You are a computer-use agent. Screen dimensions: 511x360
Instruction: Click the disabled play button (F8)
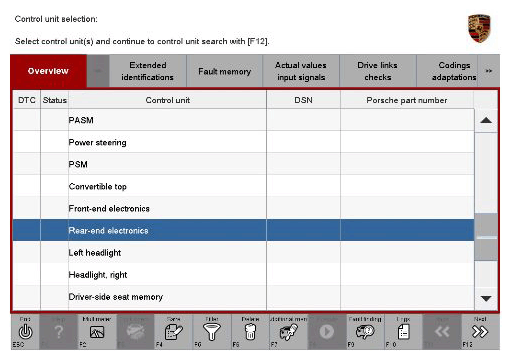pos(327,332)
